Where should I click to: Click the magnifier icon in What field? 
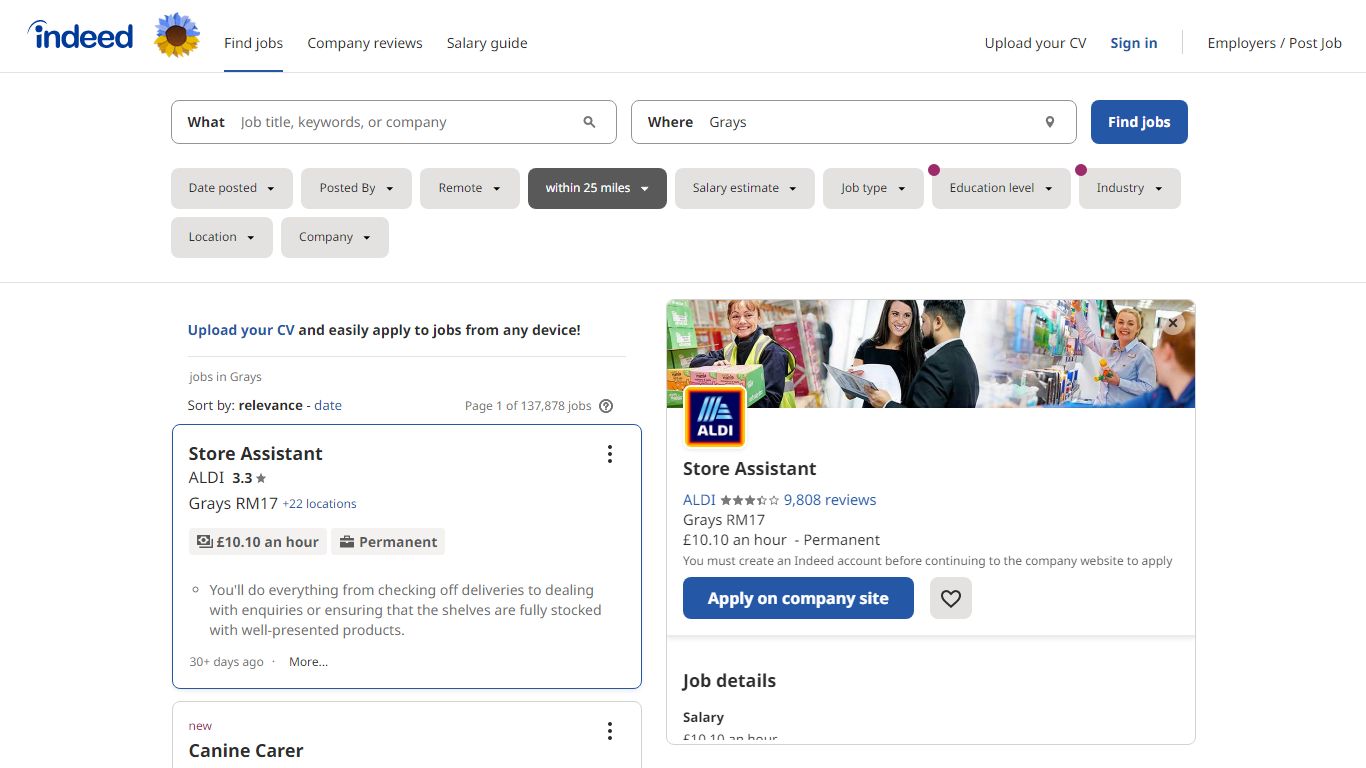coord(589,122)
